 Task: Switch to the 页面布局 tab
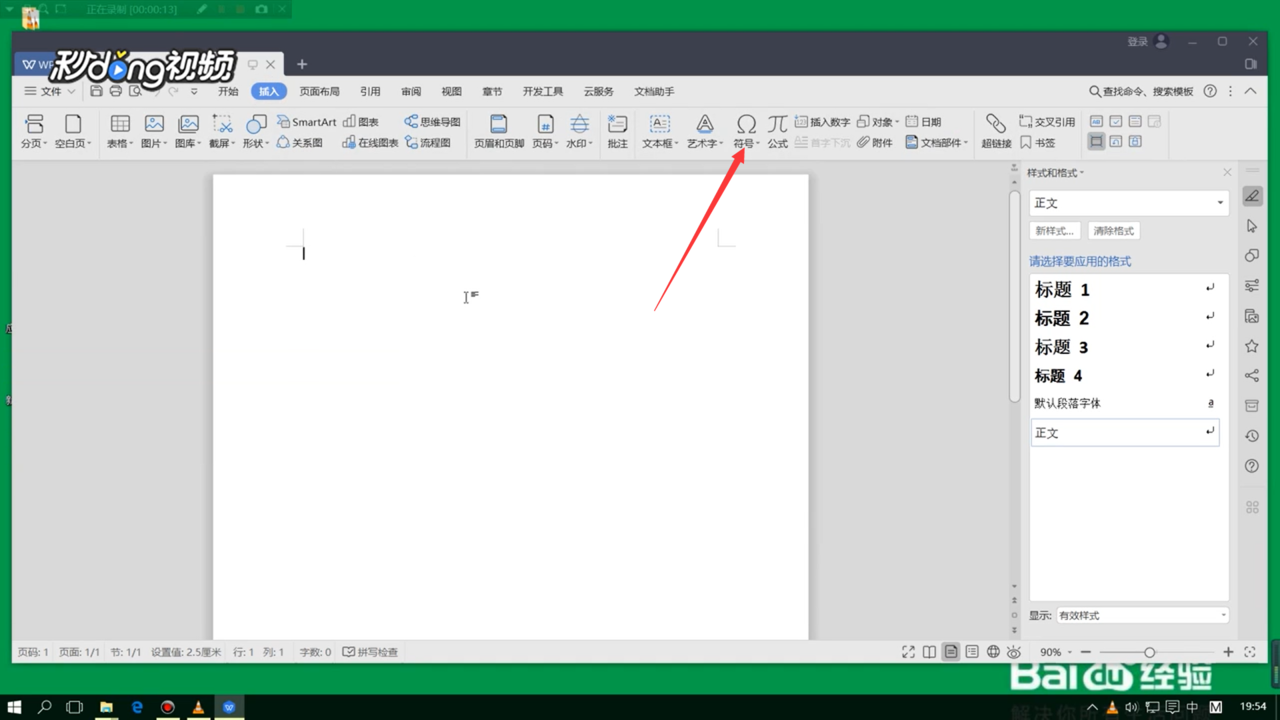319,91
